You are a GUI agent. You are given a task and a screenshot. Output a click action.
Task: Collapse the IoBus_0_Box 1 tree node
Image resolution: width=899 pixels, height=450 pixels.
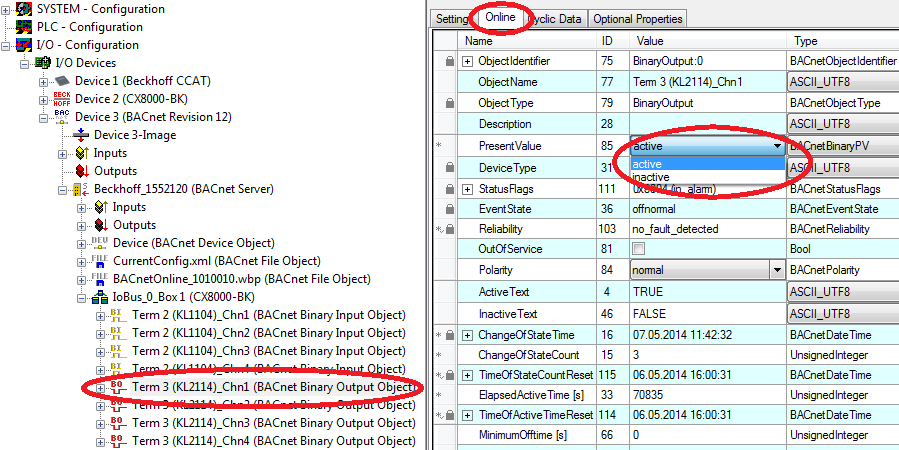coord(81,298)
